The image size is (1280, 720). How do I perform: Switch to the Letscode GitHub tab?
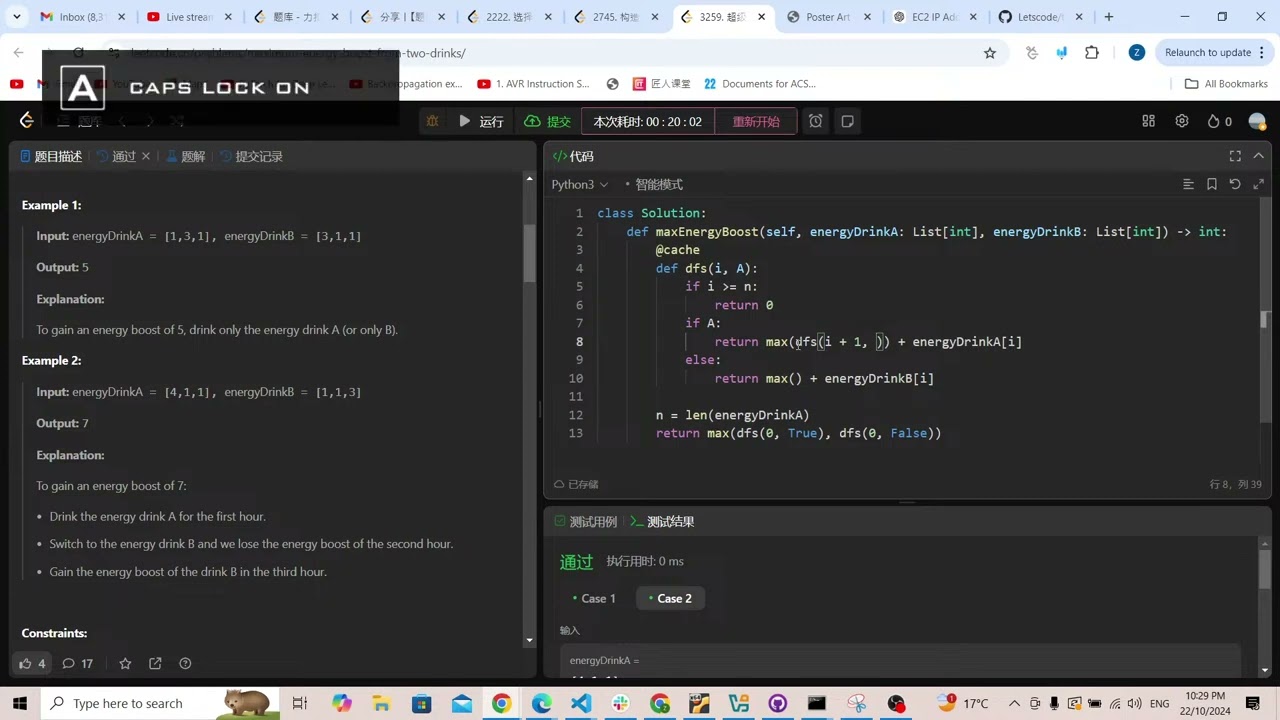(x=1040, y=17)
